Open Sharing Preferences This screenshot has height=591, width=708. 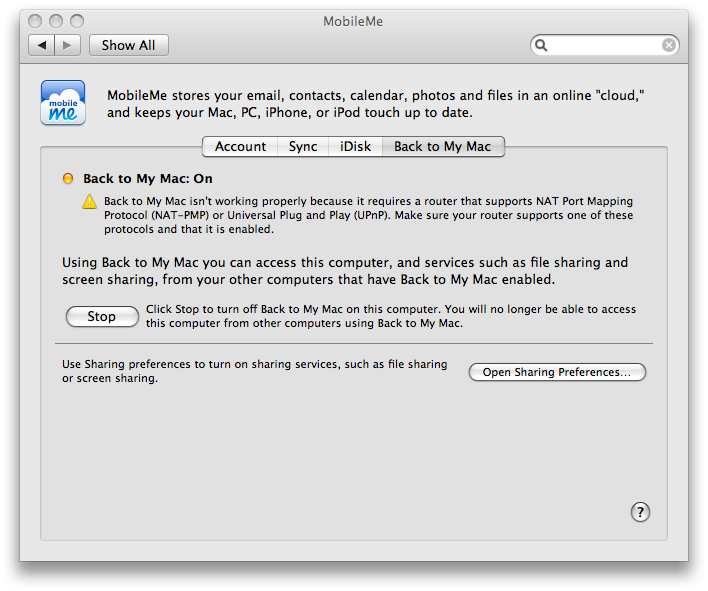[x=557, y=372]
